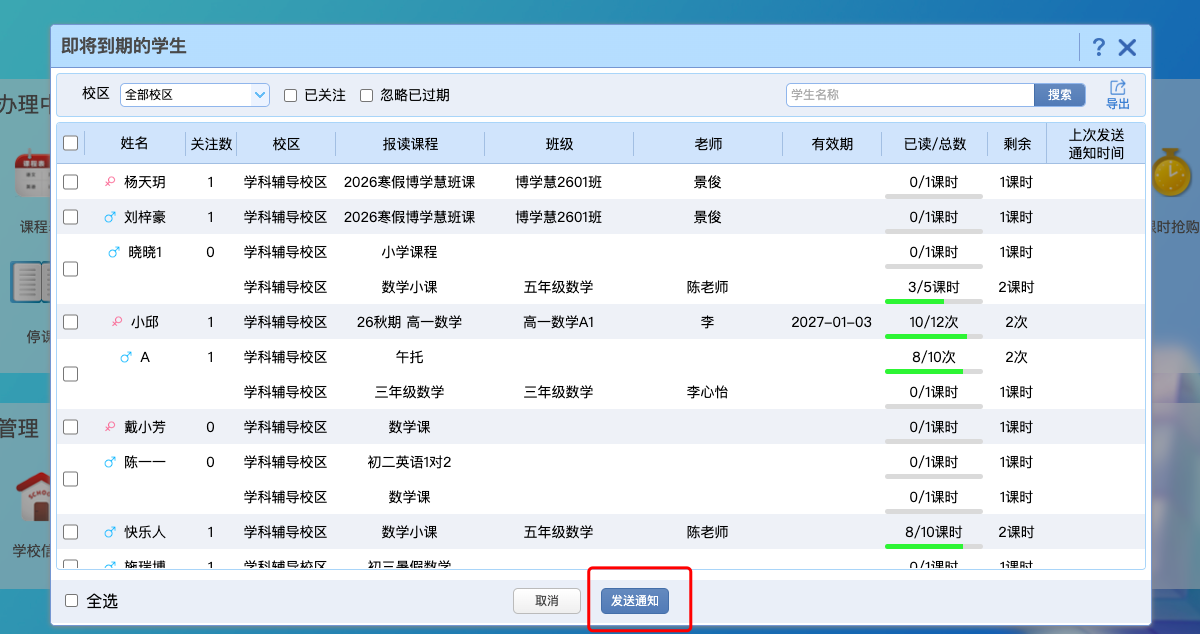Viewport: 1200px width, 634px height.
Task: Tick the checkbox for 戴小芳
Action: click(71, 427)
